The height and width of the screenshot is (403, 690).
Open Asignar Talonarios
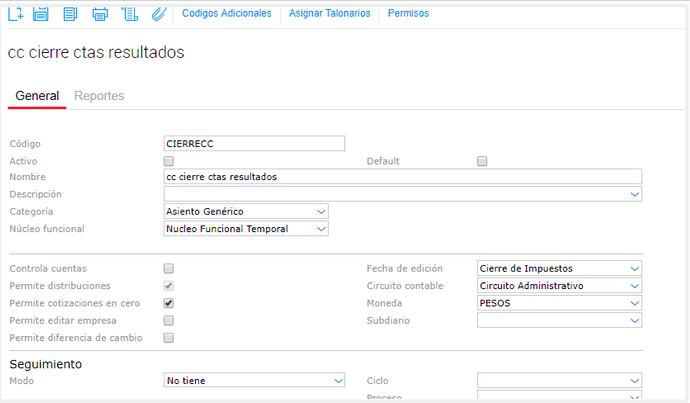(330, 13)
